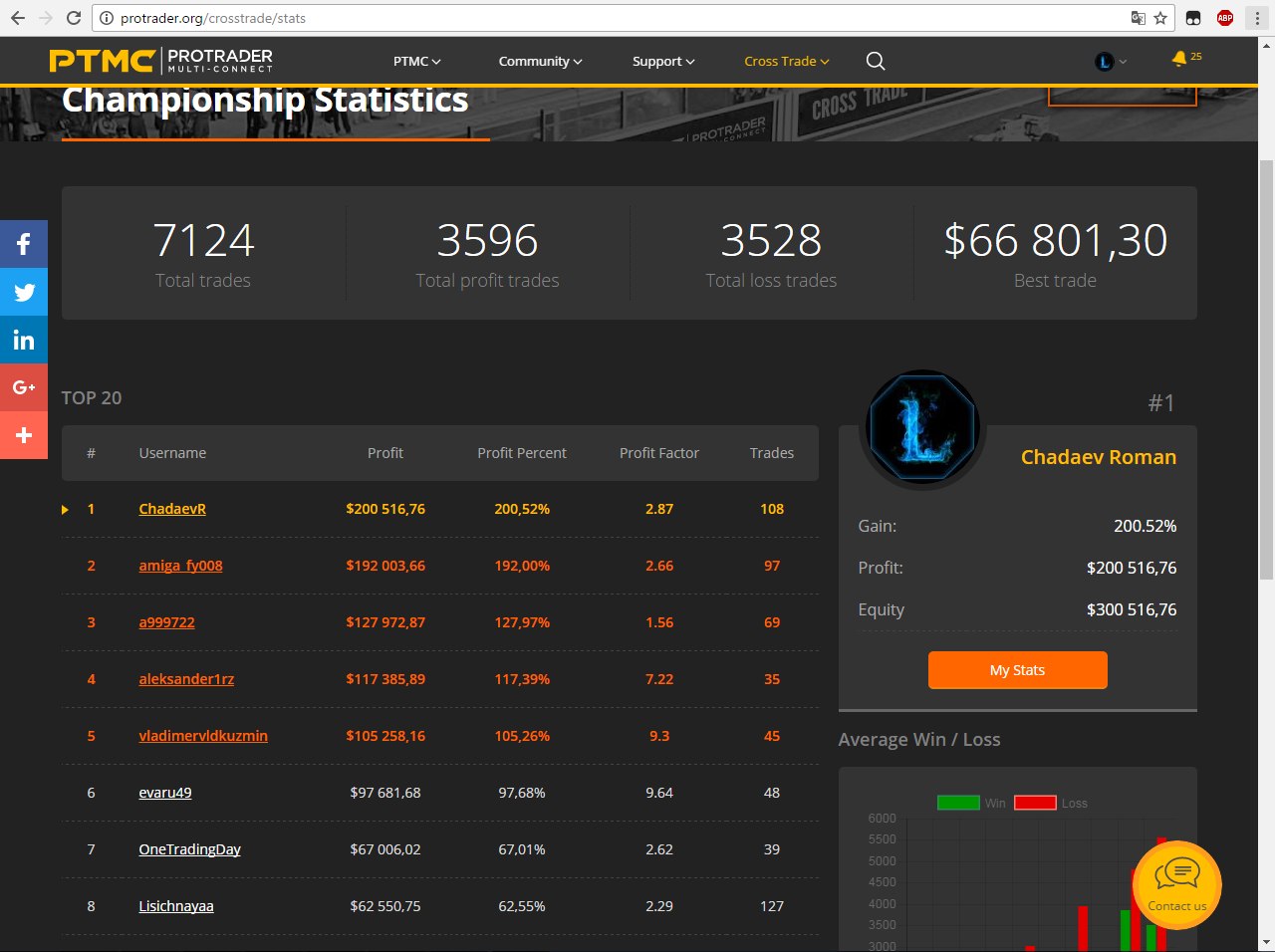The image size is (1275, 952).
Task: Click the browser forward arrow
Action: point(46,18)
